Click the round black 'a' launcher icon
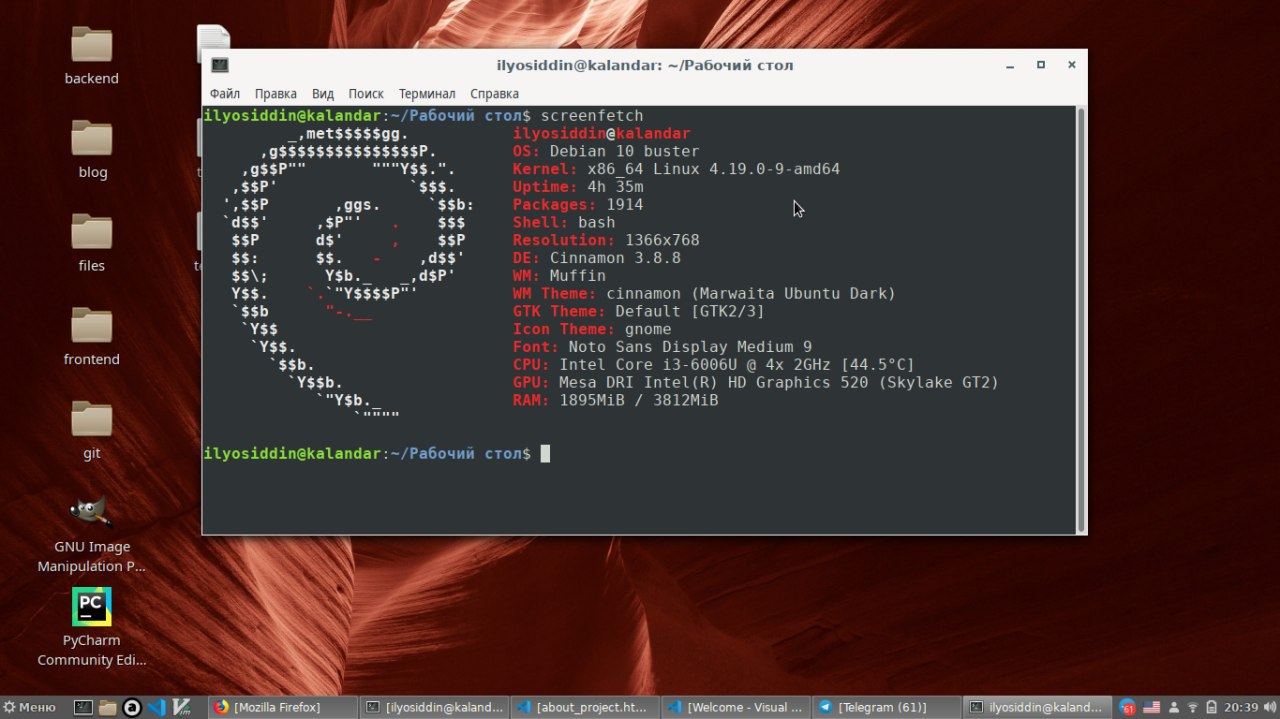This screenshot has height=719, width=1280. coord(132,707)
